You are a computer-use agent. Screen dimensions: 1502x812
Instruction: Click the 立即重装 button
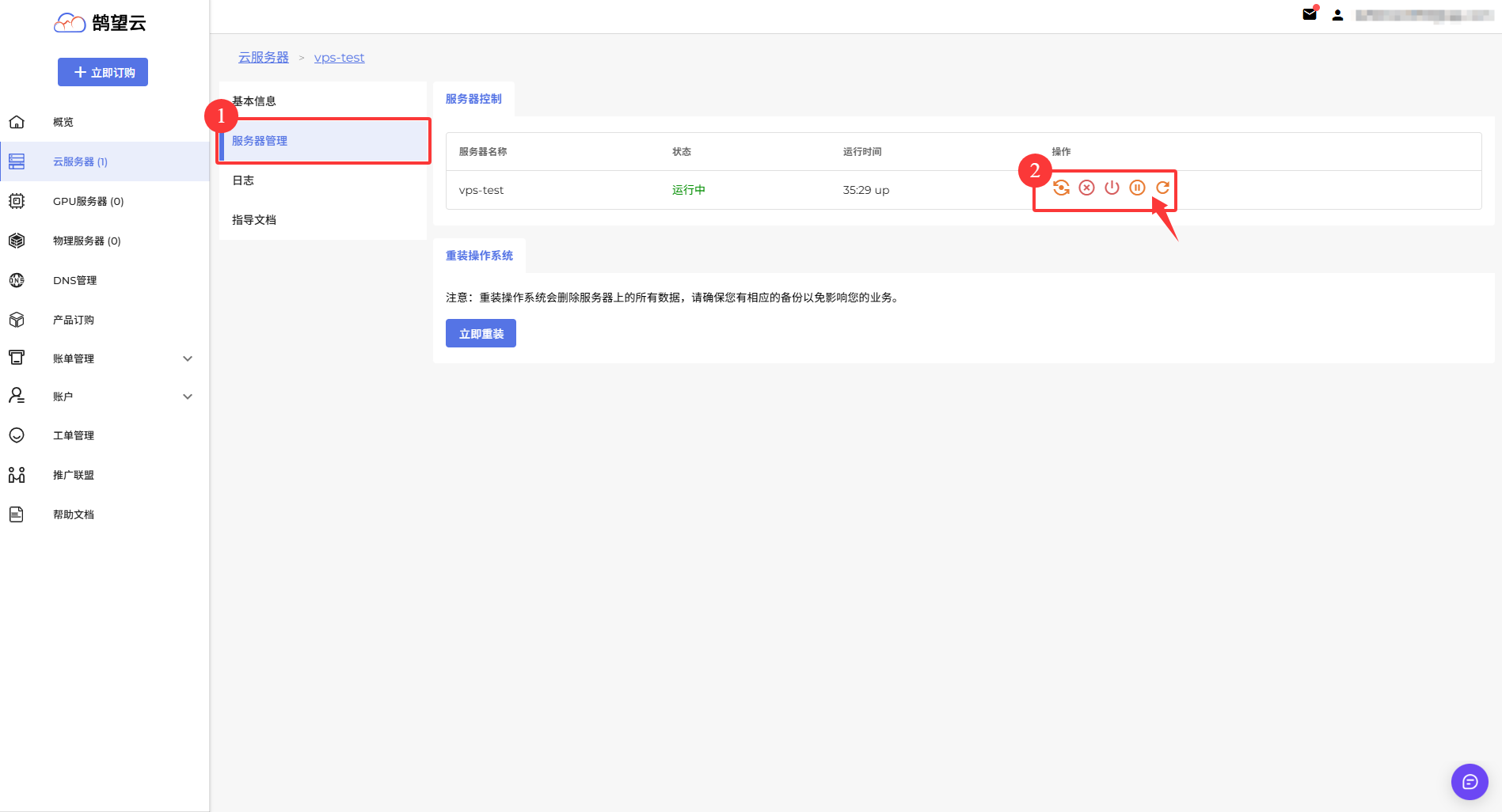pos(481,333)
